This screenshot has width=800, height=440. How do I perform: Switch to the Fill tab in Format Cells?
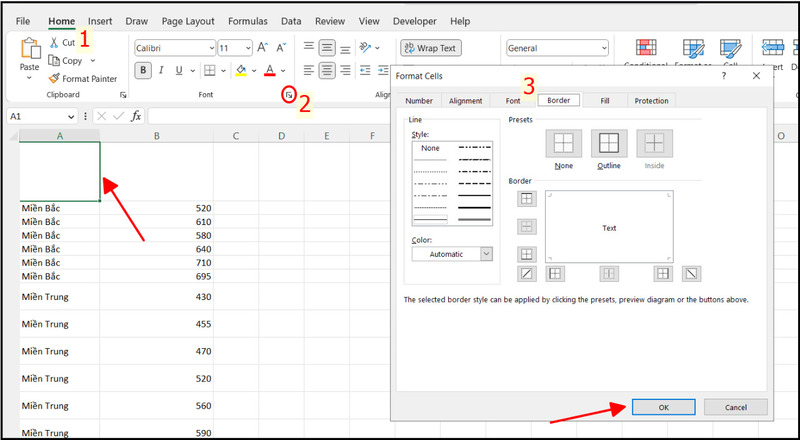pos(604,101)
